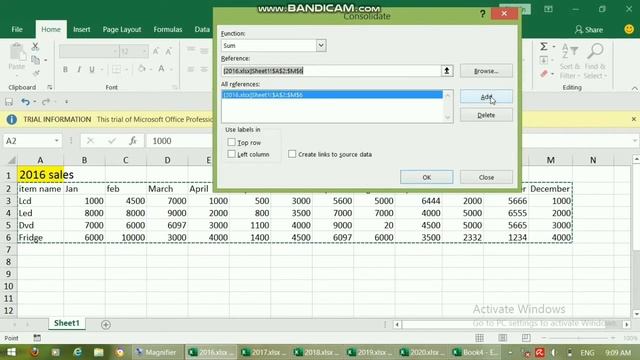
Task: Open the font name dropdown
Action: pos(115,51)
